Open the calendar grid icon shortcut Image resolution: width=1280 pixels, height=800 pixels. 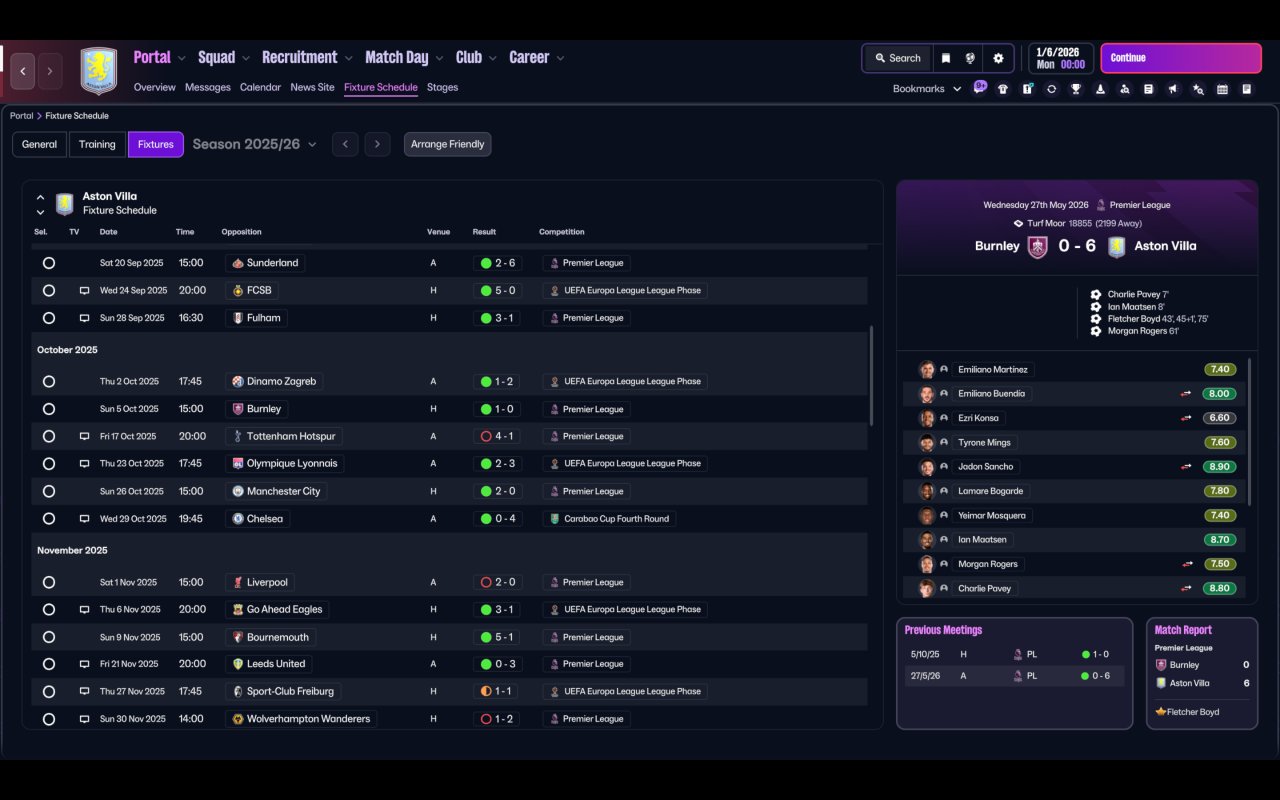1222,89
